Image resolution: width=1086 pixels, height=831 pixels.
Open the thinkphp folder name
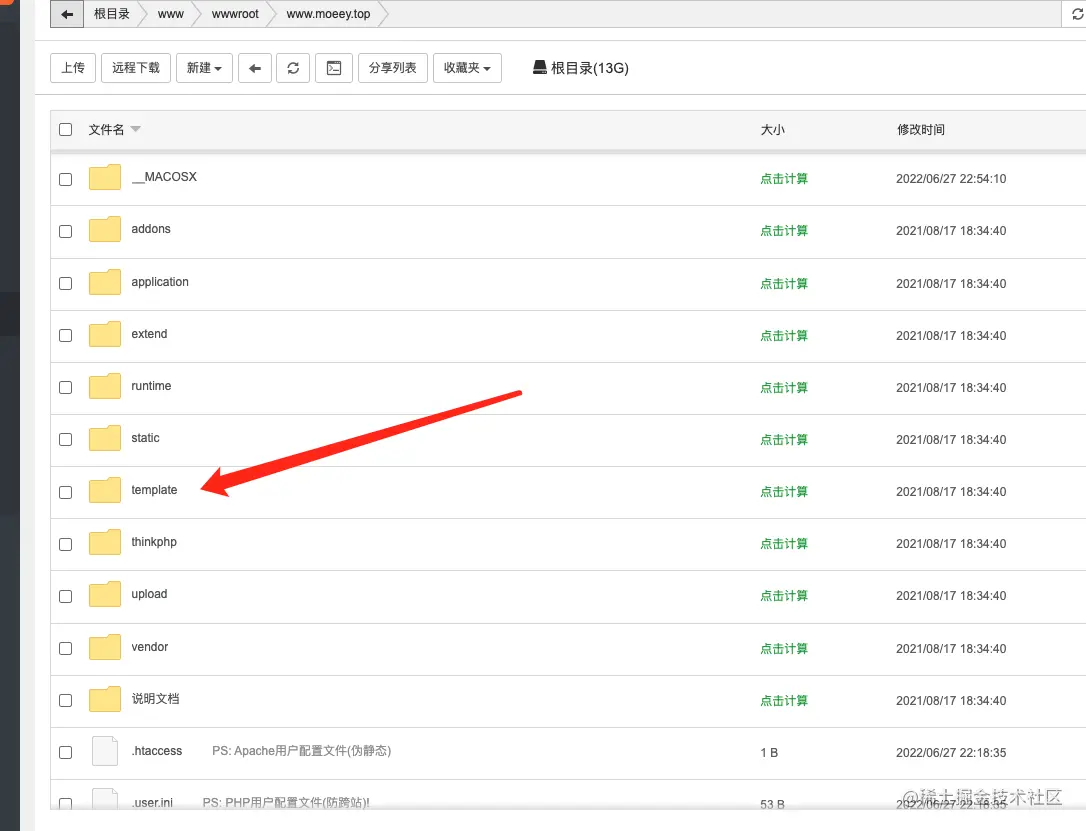tap(154, 542)
